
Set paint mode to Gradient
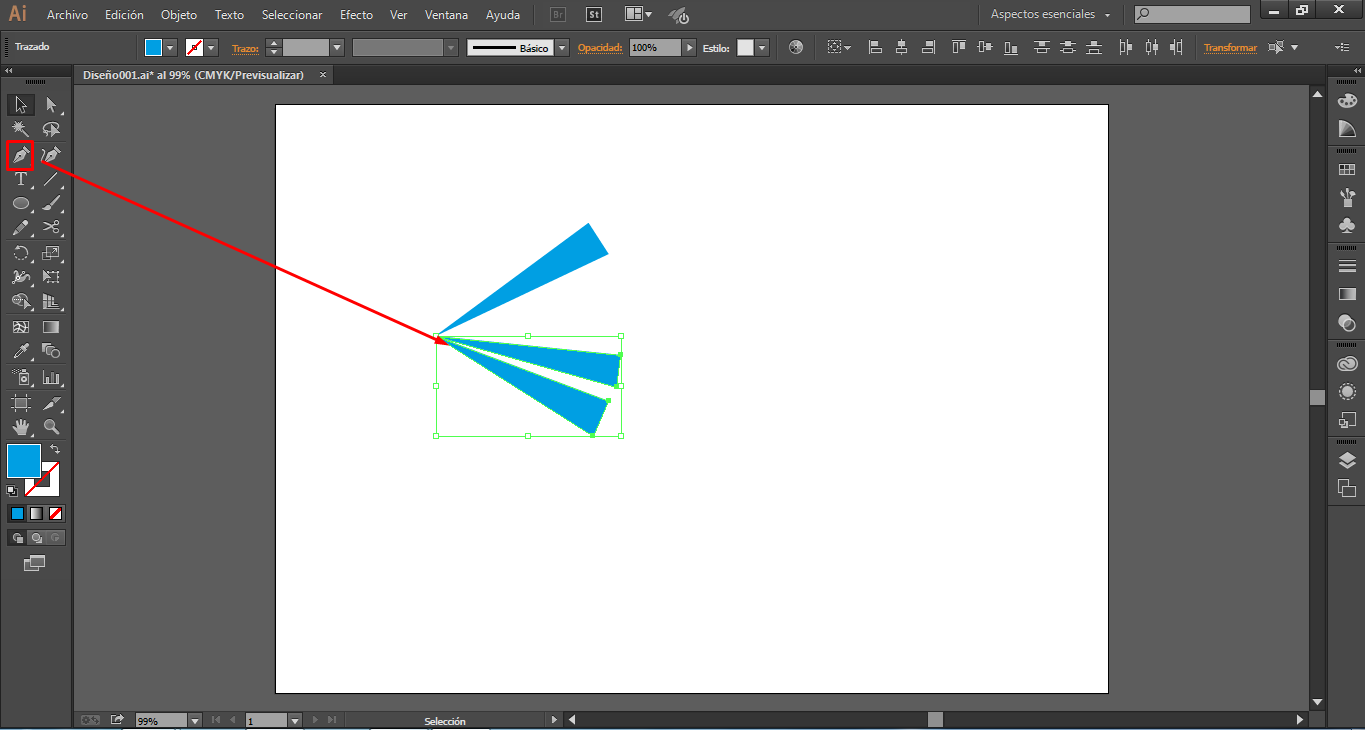pos(36,513)
